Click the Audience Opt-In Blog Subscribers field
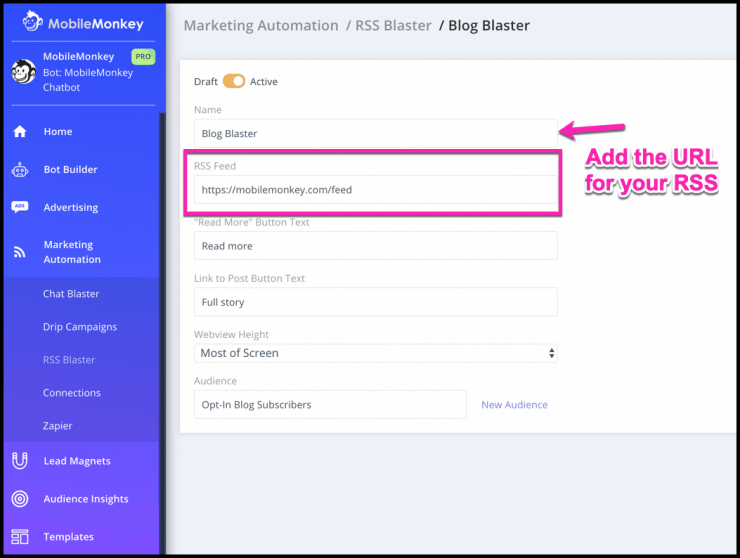The width and height of the screenshot is (740, 558). pyautogui.click(x=330, y=405)
